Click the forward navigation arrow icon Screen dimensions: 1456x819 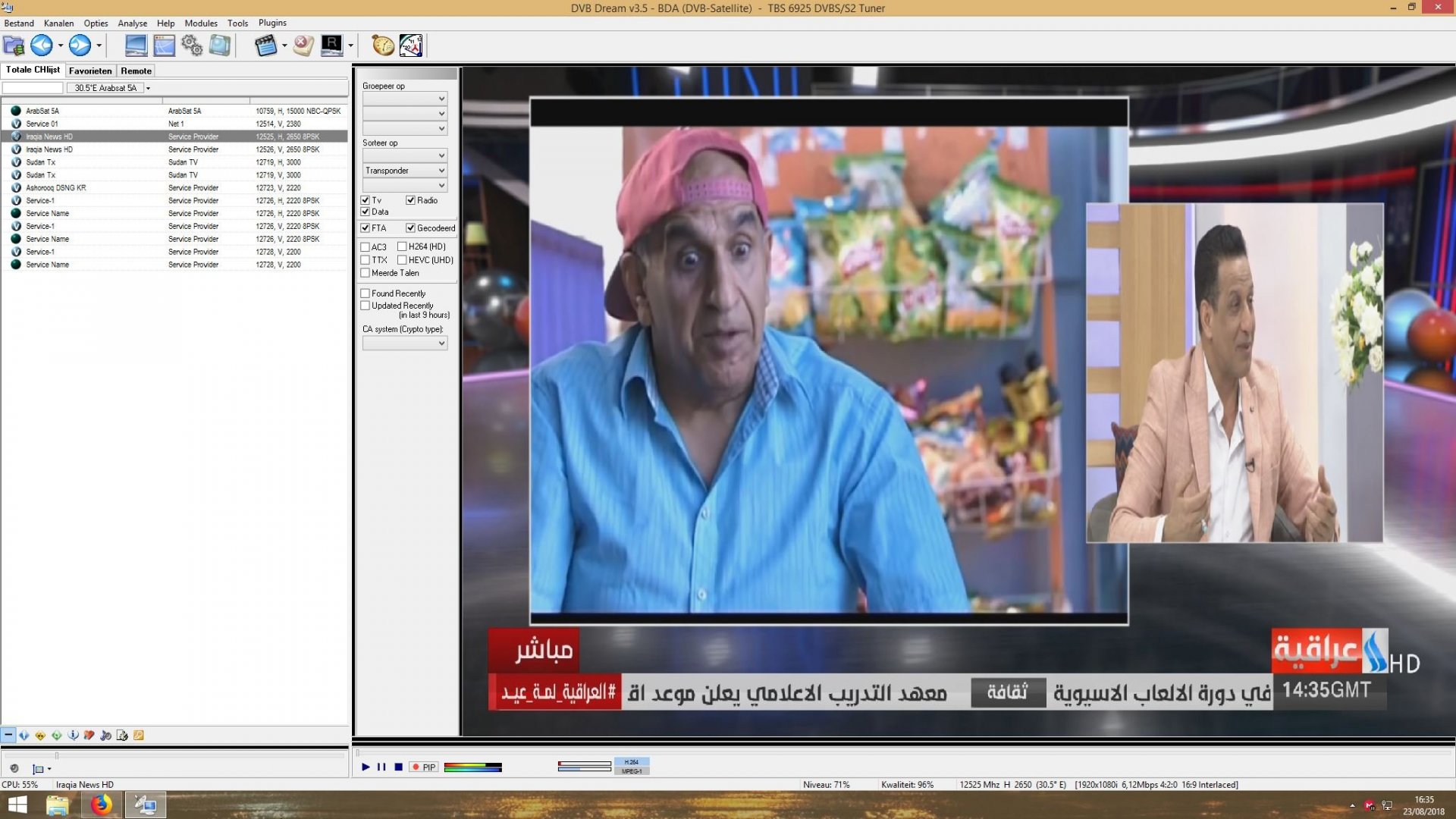(79, 45)
